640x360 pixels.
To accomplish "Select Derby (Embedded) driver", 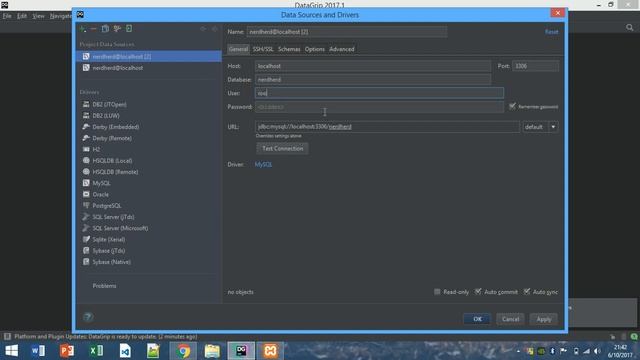I will coord(116,127).
